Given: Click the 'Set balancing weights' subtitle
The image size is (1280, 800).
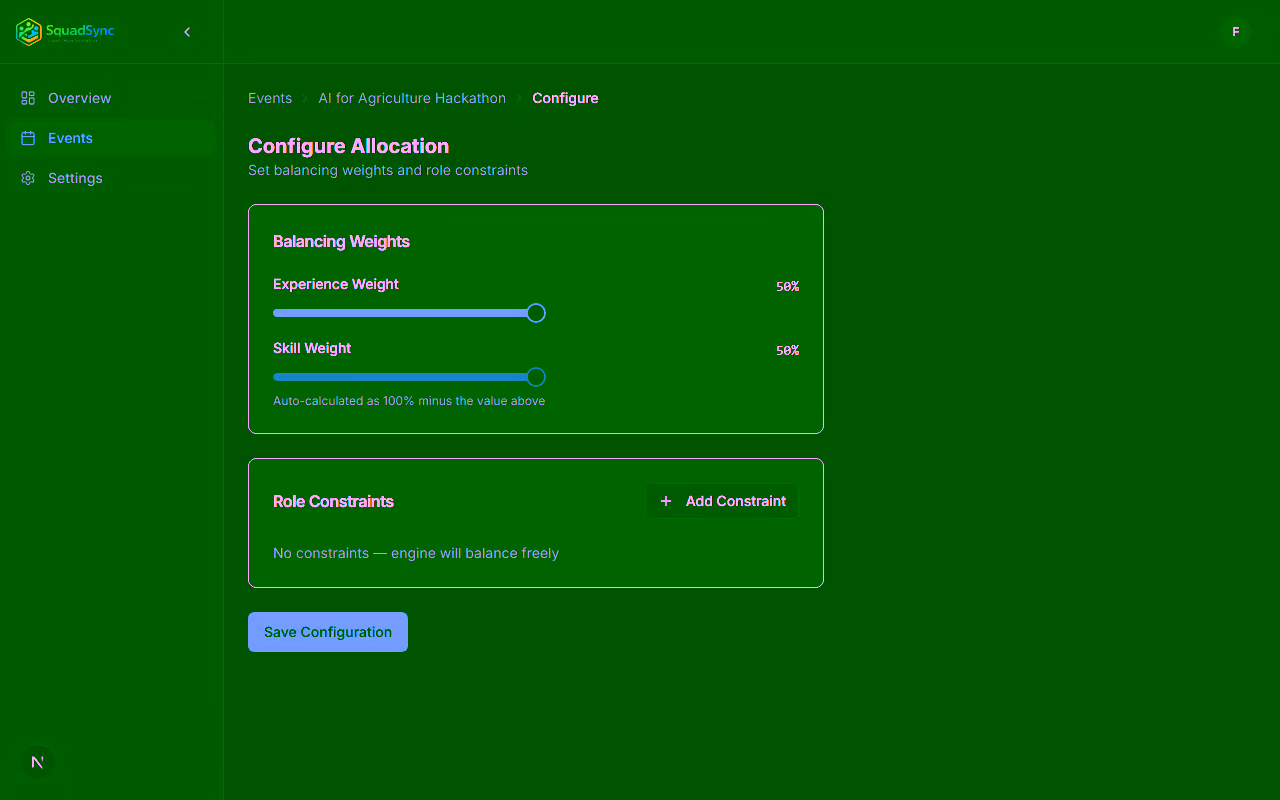Looking at the screenshot, I should coord(388,170).
